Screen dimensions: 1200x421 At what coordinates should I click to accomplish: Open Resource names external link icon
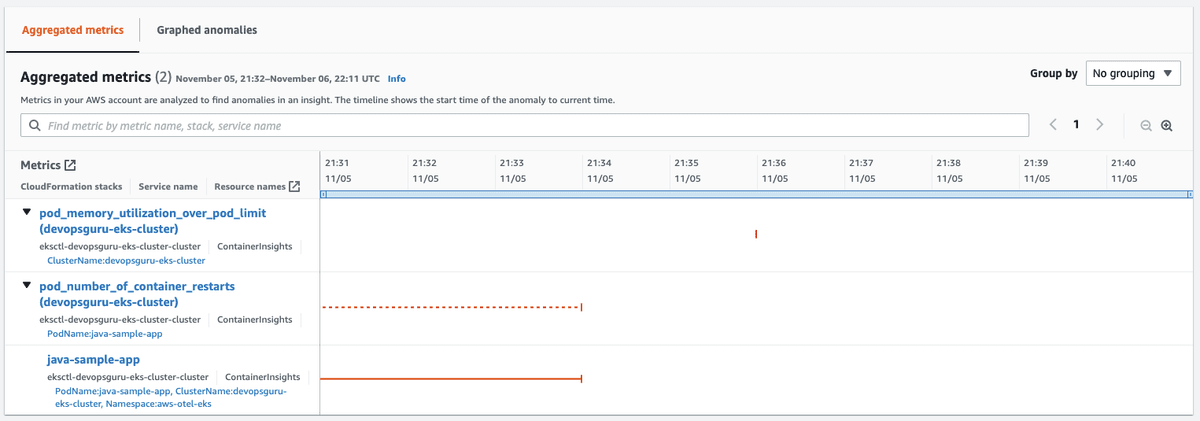(294, 186)
